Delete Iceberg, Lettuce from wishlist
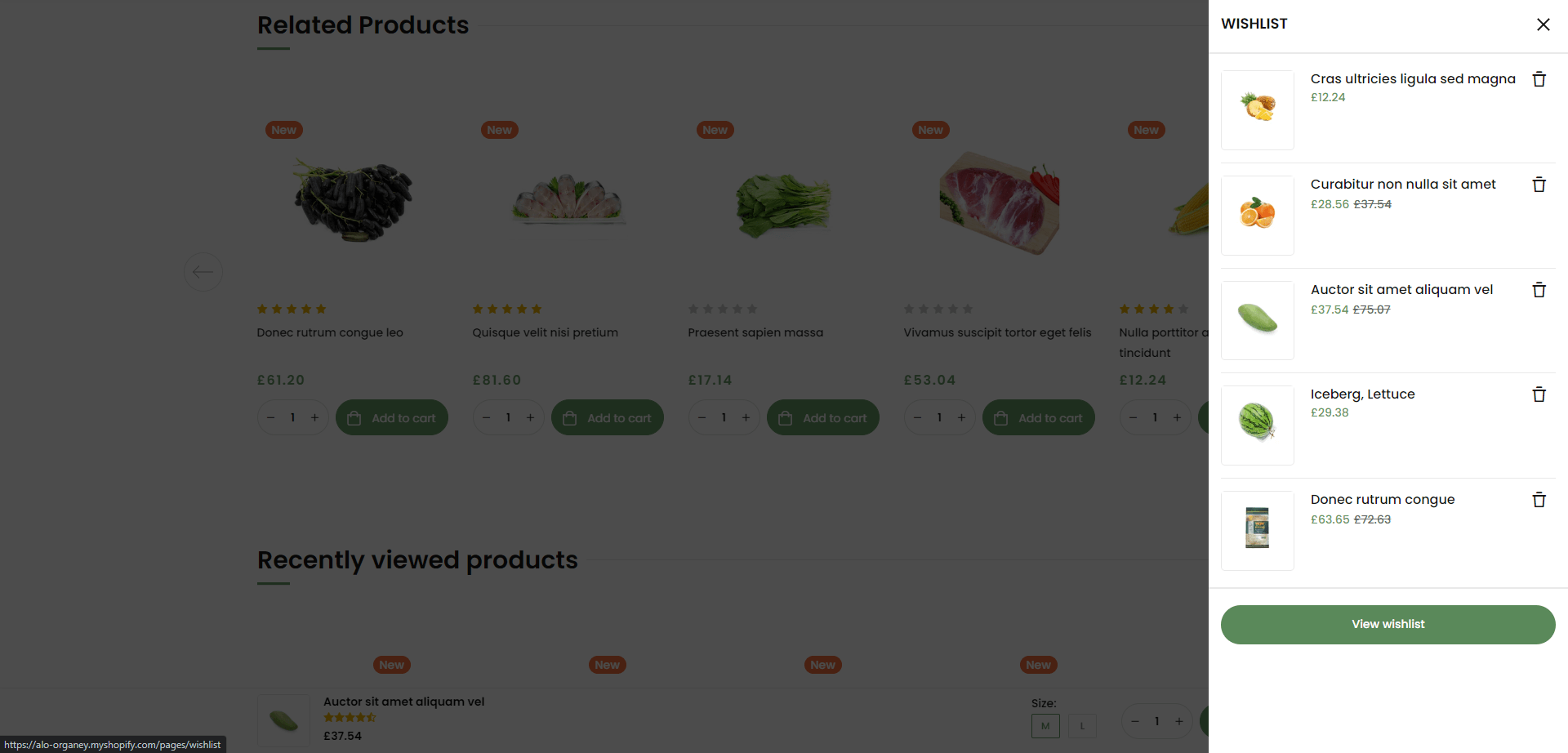Screen dimensions: 1568x753 click(x=1539, y=394)
